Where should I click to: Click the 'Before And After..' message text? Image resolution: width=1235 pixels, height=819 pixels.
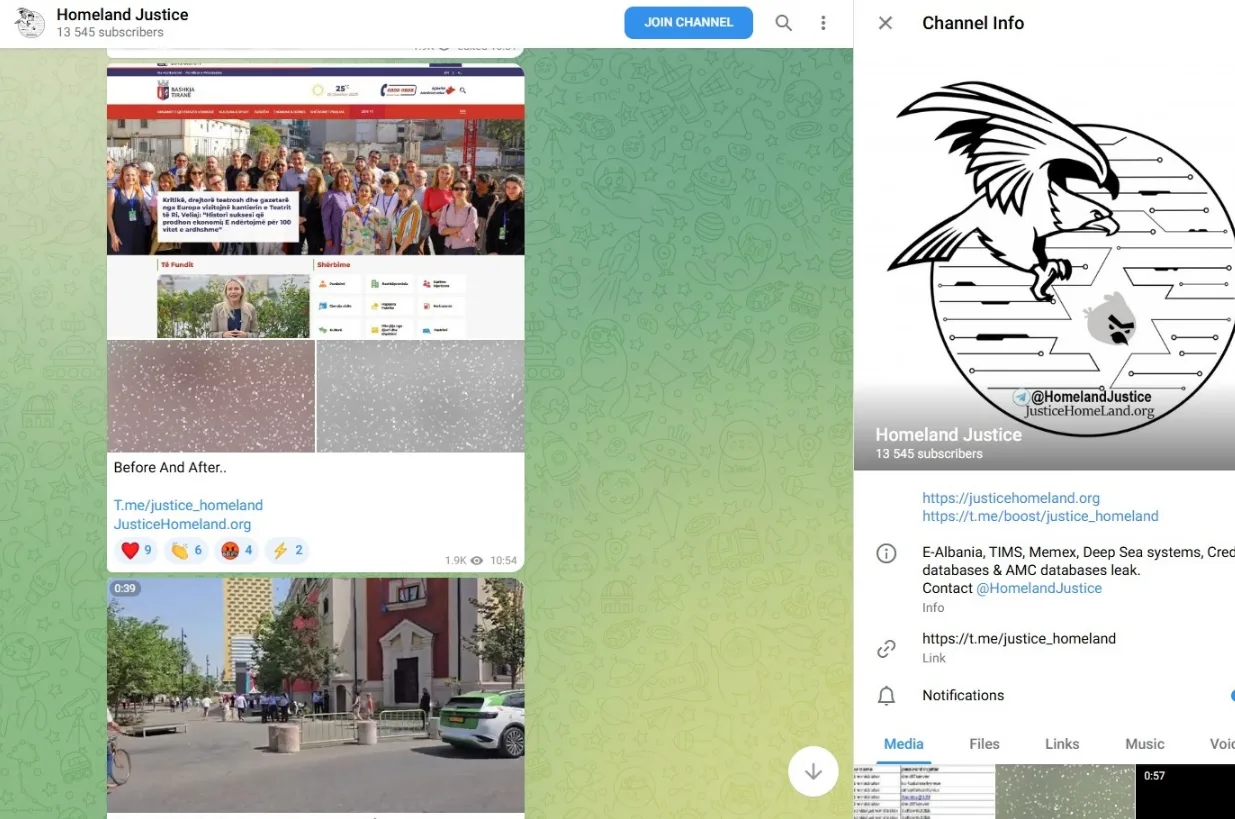click(x=170, y=467)
